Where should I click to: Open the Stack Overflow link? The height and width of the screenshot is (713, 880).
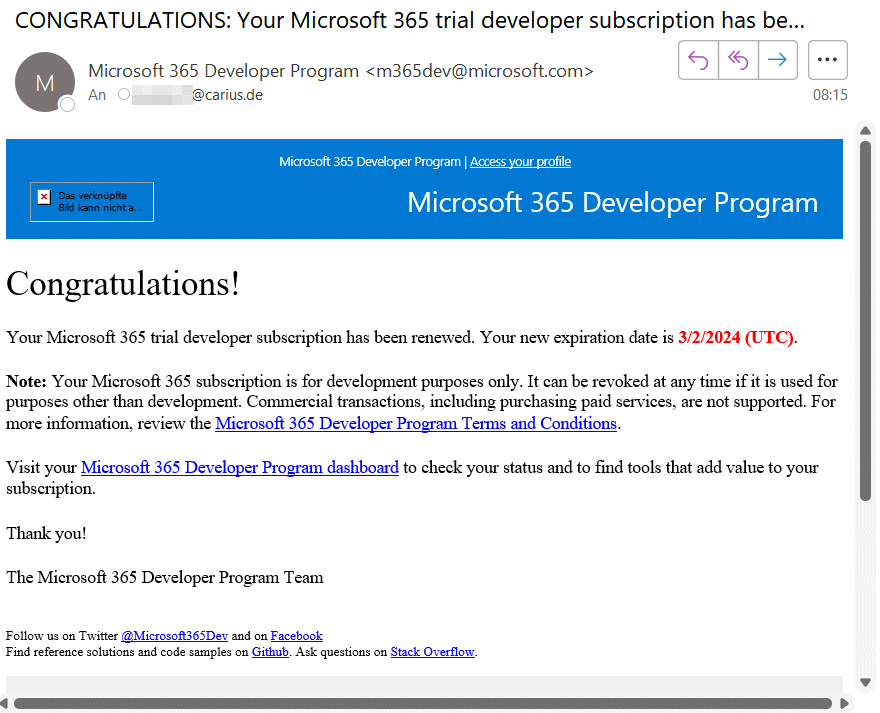433,652
